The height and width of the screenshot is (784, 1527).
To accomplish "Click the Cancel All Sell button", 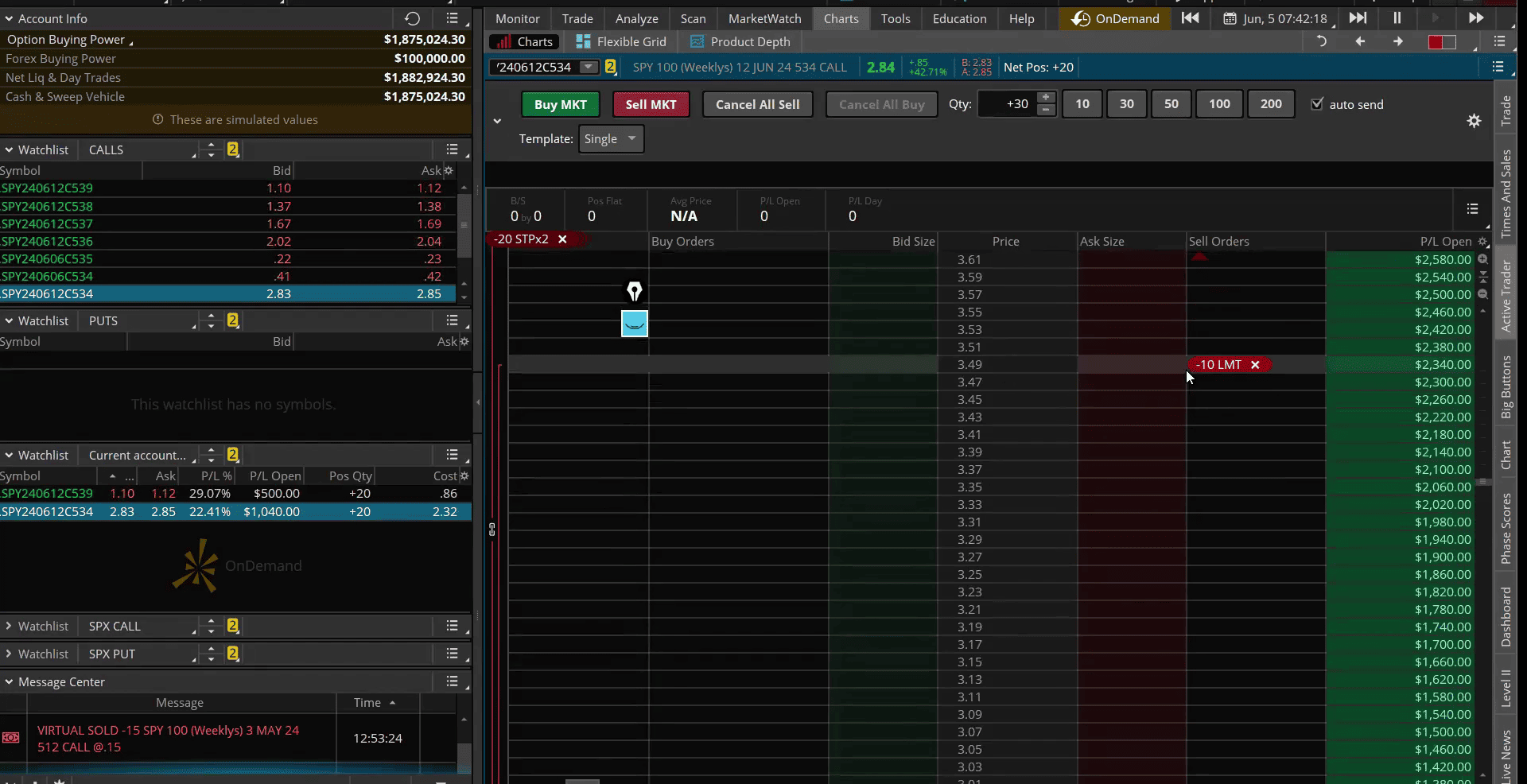I will [757, 104].
